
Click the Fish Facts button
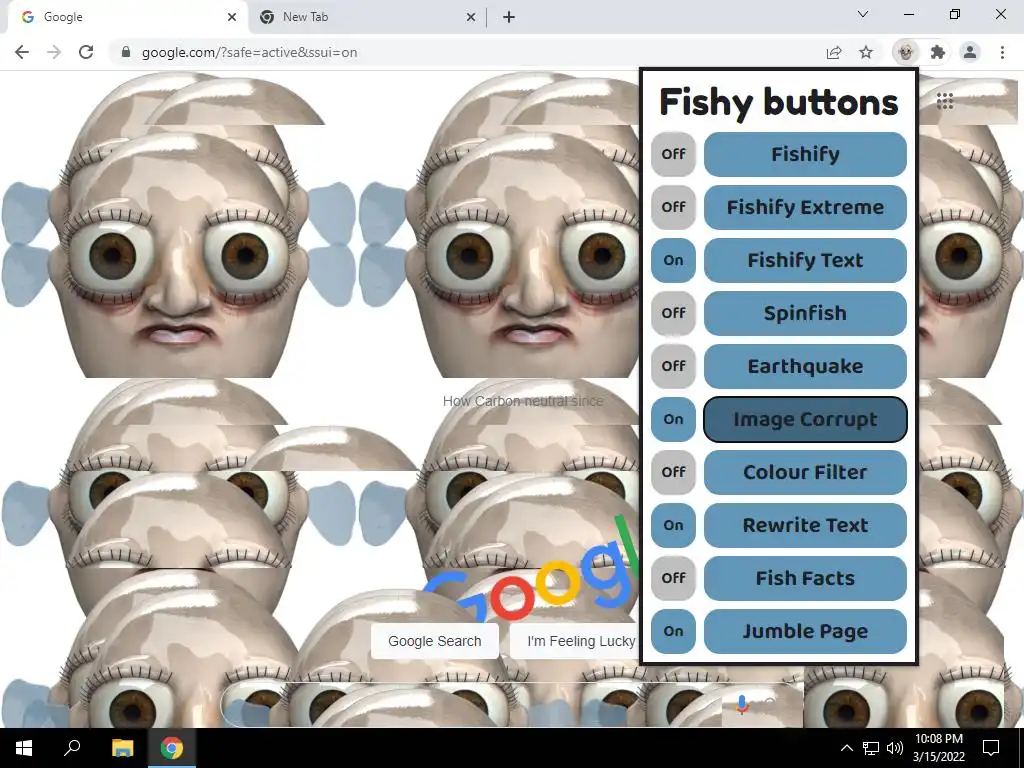tap(805, 578)
